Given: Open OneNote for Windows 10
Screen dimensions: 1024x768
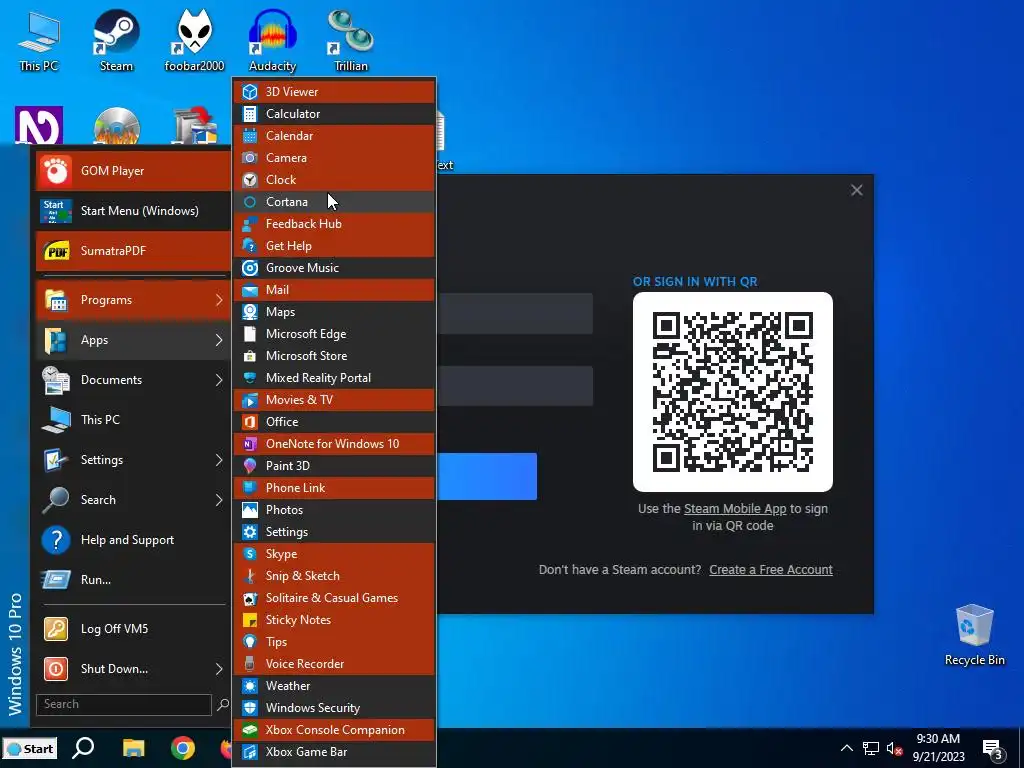Looking at the screenshot, I should click(334, 443).
